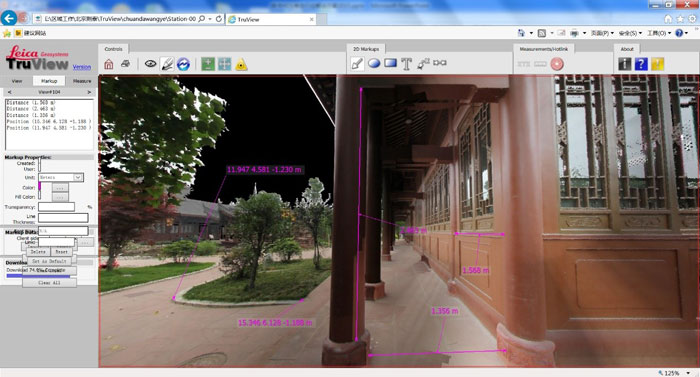The width and height of the screenshot is (700, 377).
Task: Click the yellow triangle scanner position icon
Action: (241, 64)
